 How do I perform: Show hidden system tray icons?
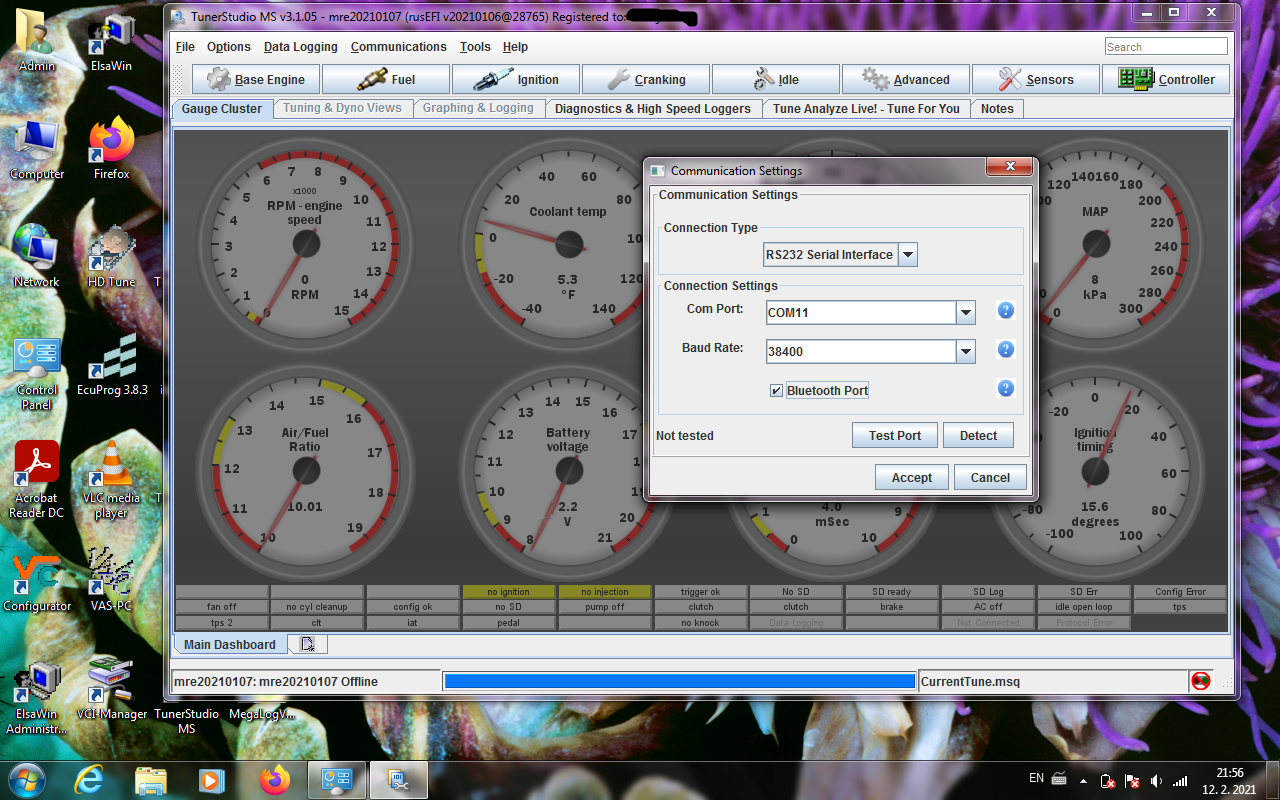pyautogui.click(x=1083, y=780)
